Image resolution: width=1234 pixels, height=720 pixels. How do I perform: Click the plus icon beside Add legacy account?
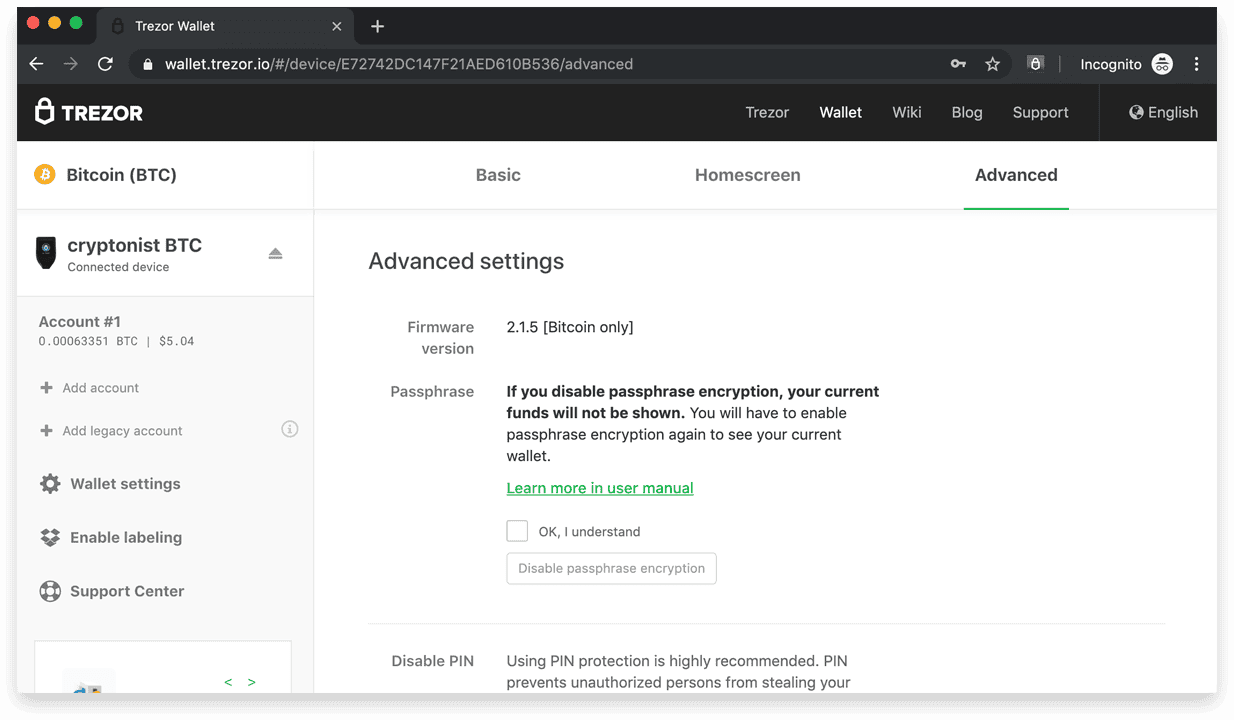tap(46, 431)
